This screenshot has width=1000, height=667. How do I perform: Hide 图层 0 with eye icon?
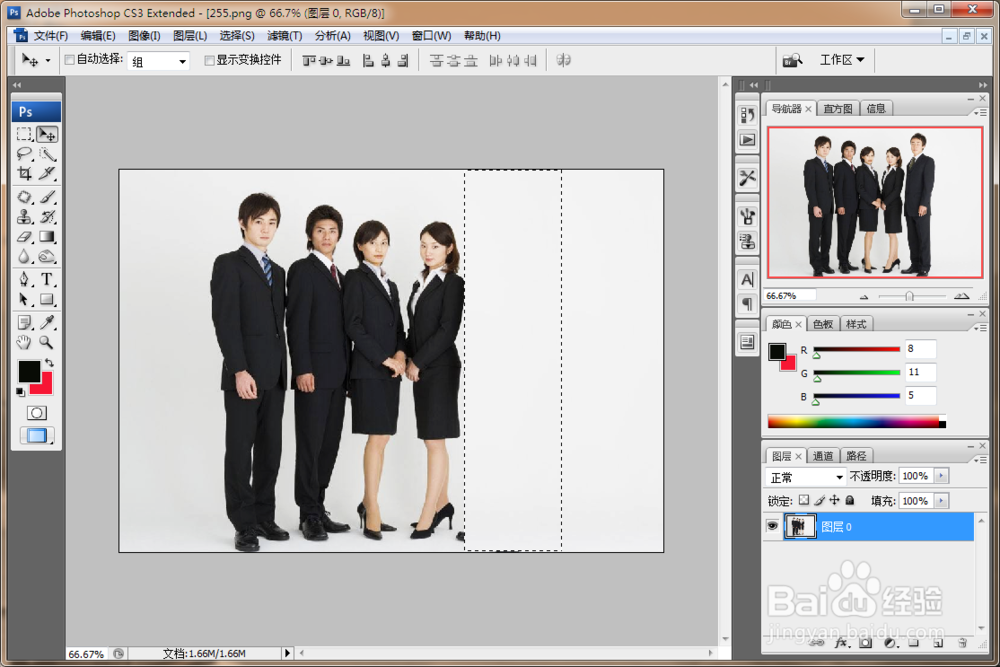tap(772, 526)
